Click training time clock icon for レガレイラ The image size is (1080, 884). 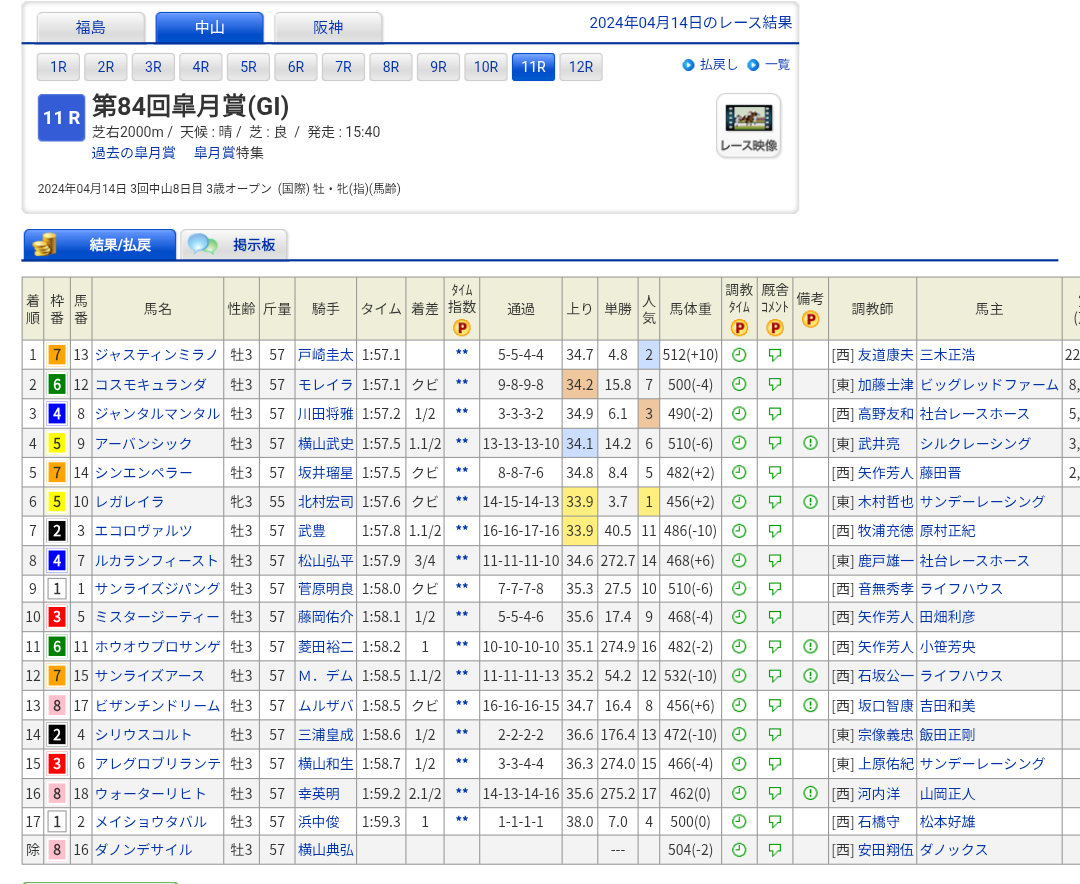point(739,501)
